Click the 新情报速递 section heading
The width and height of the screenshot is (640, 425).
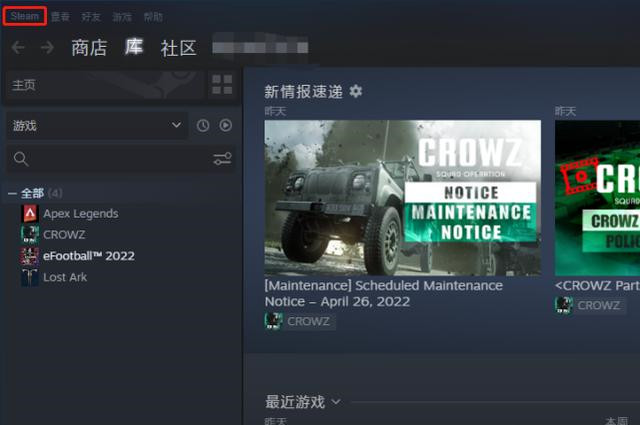(303, 91)
